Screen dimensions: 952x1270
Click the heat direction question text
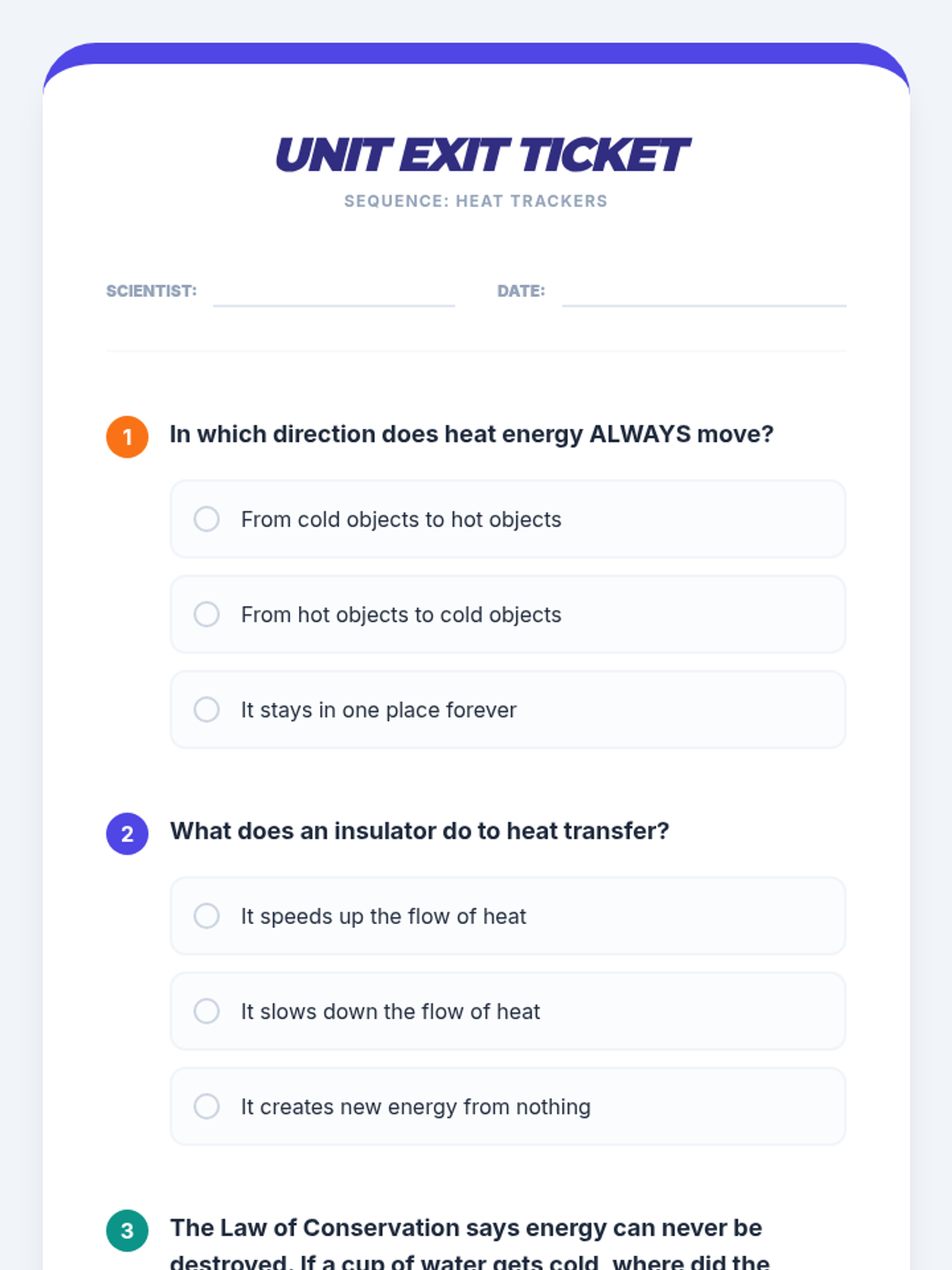(471, 434)
